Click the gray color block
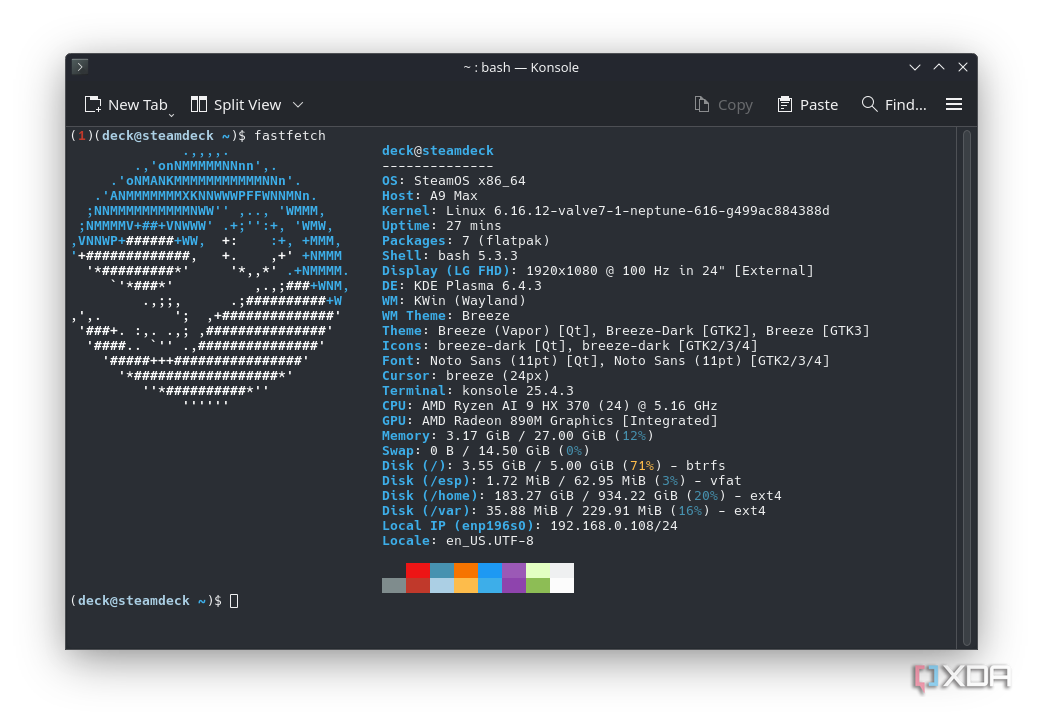The width and height of the screenshot is (1043, 727). [x=394, y=585]
